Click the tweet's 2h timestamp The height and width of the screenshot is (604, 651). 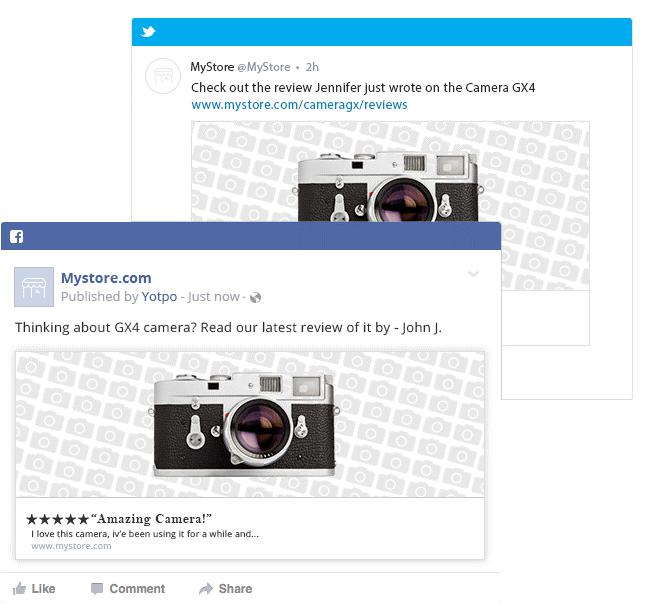tap(312, 67)
